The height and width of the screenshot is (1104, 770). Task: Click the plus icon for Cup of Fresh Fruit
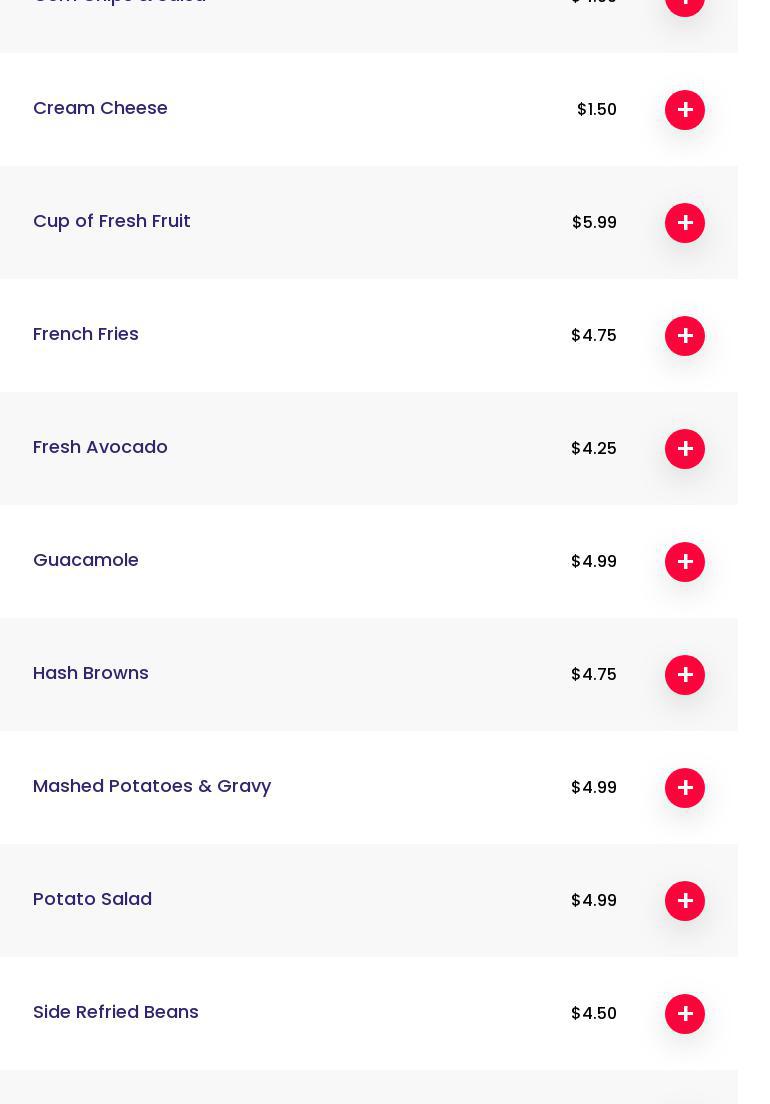point(685,223)
